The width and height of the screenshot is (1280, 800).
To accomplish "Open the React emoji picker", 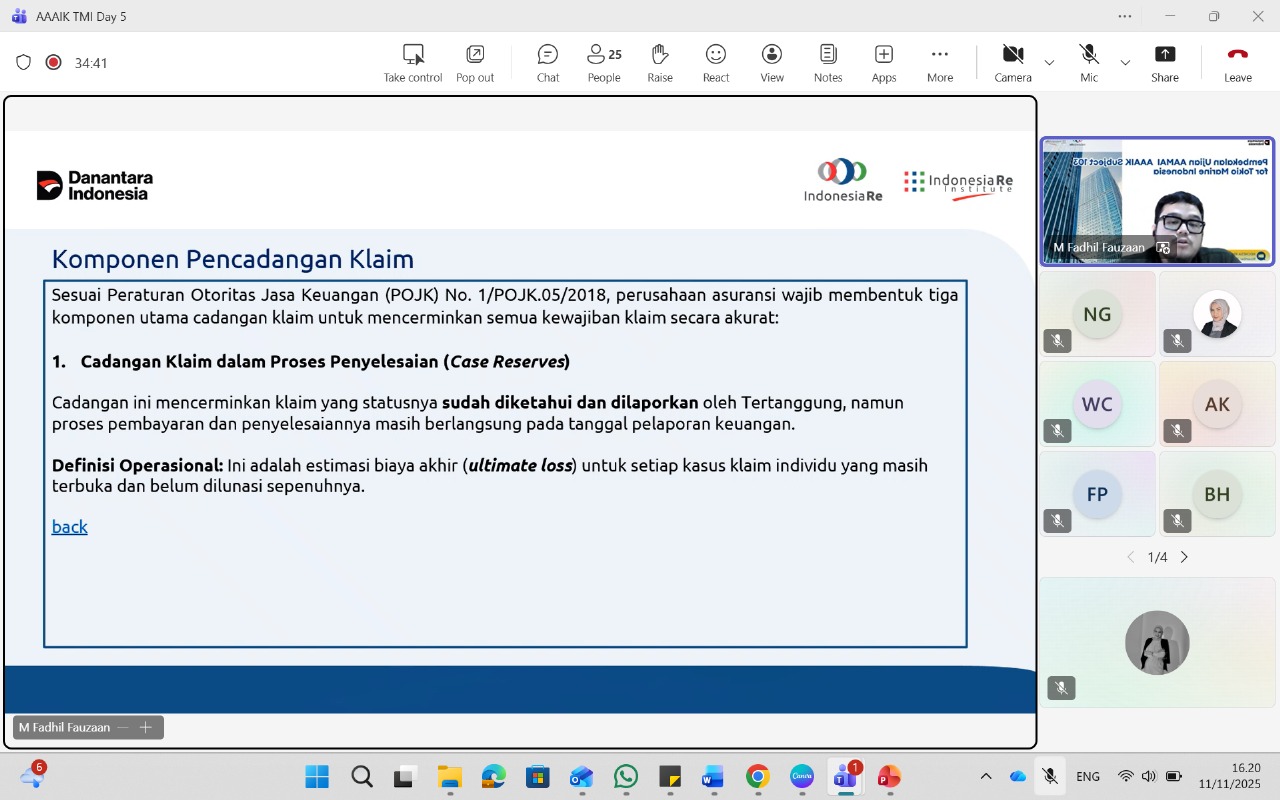I will pyautogui.click(x=715, y=63).
